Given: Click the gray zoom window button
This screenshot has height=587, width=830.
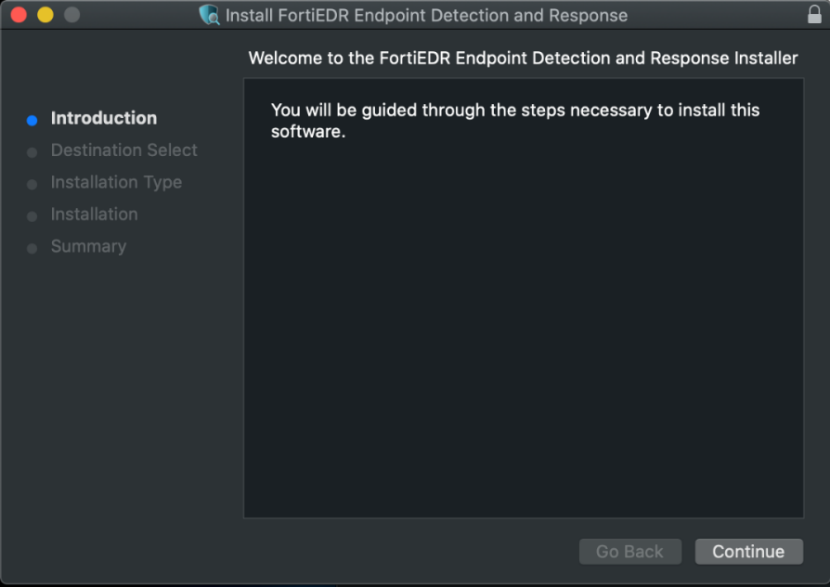Looking at the screenshot, I should (x=71, y=15).
